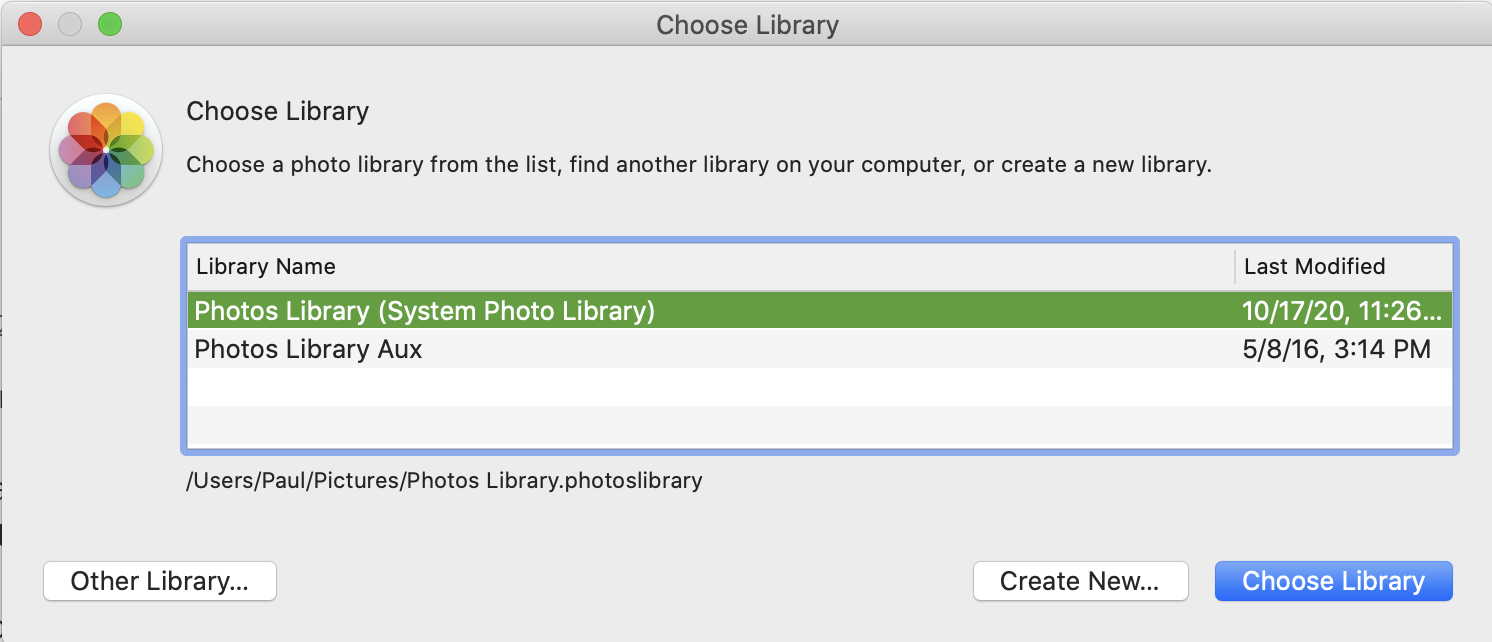The width and height of the screenshot is (1492, 642).
Task: Click the divider between the two column headers
Action: point(1235,267)
